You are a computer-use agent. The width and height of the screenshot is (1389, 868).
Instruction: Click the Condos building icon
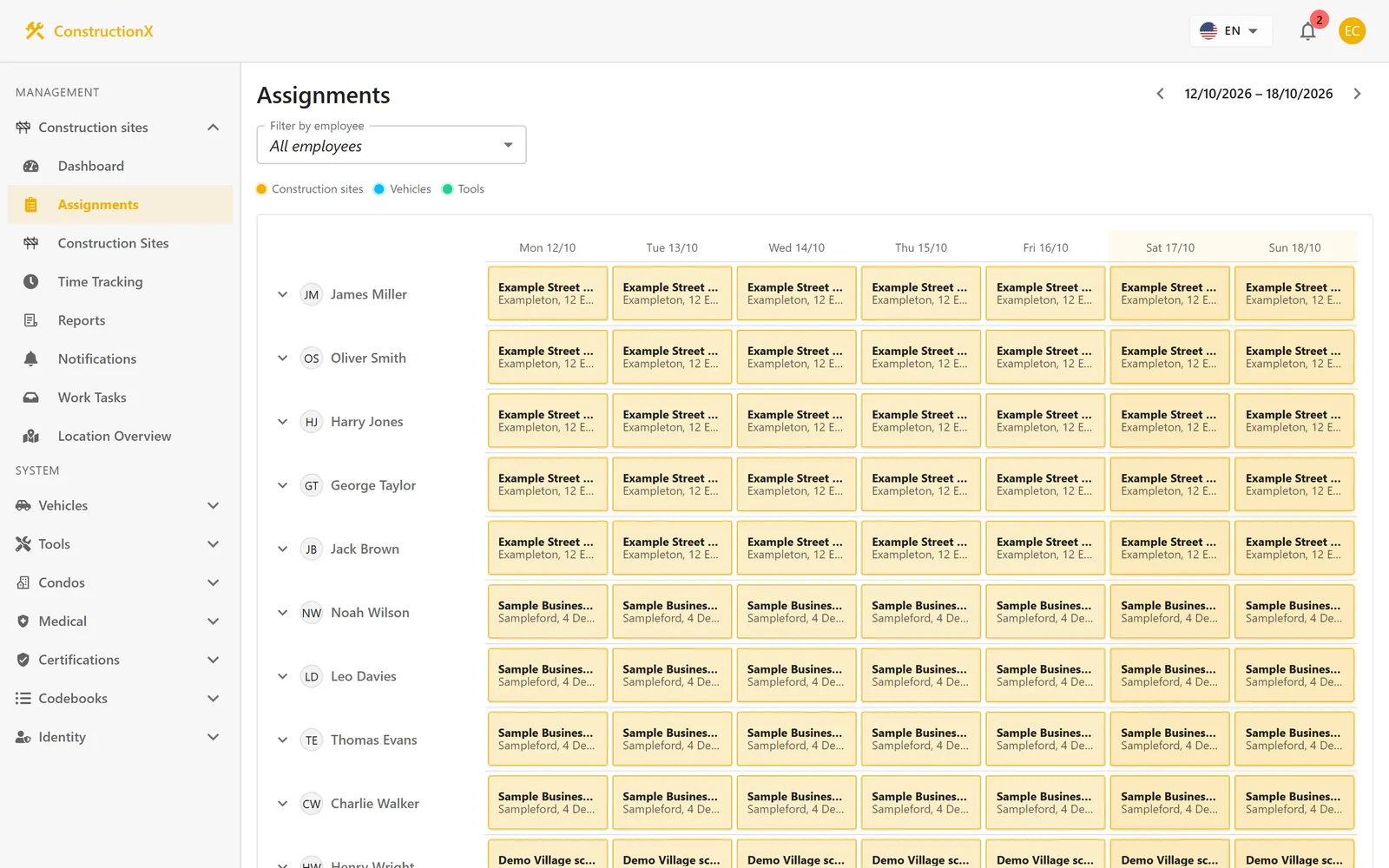(x=23, y=582)
